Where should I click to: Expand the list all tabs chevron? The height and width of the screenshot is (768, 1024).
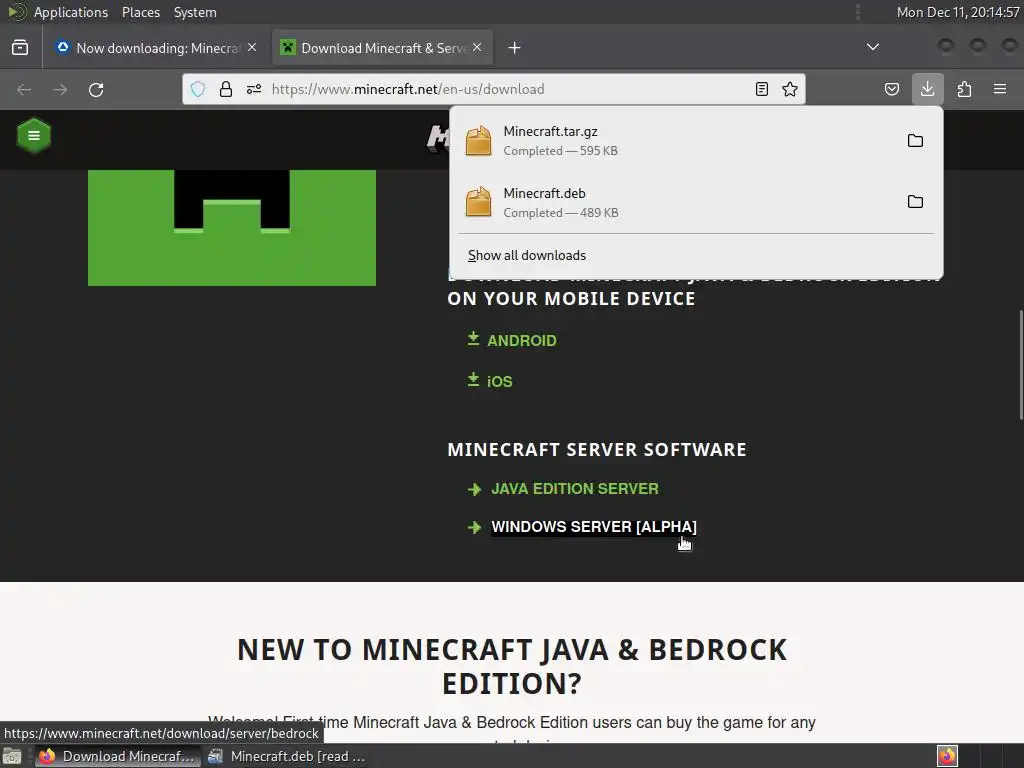872,47
